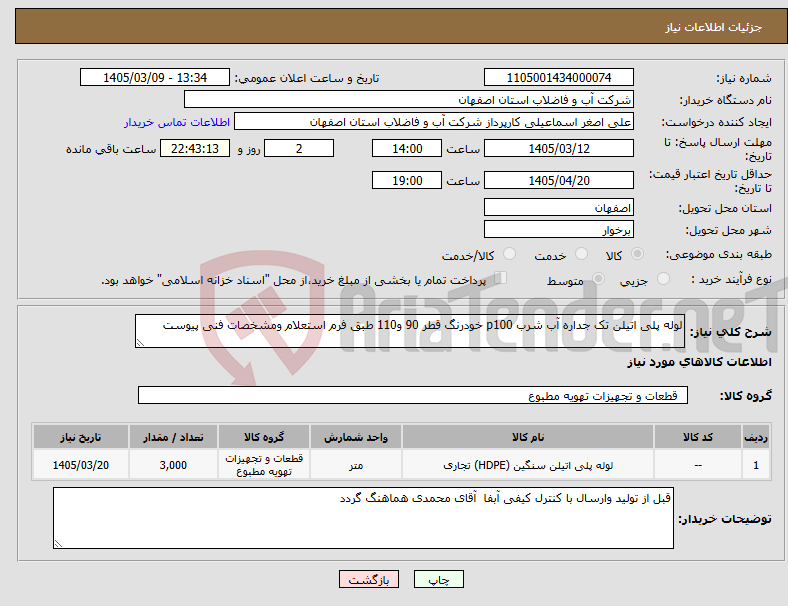Image resolution: width=788 pixels, height=606 pixels.
Task: Click the announcement date field 1405/03/09 - 13:34
Action: (155, 78)
